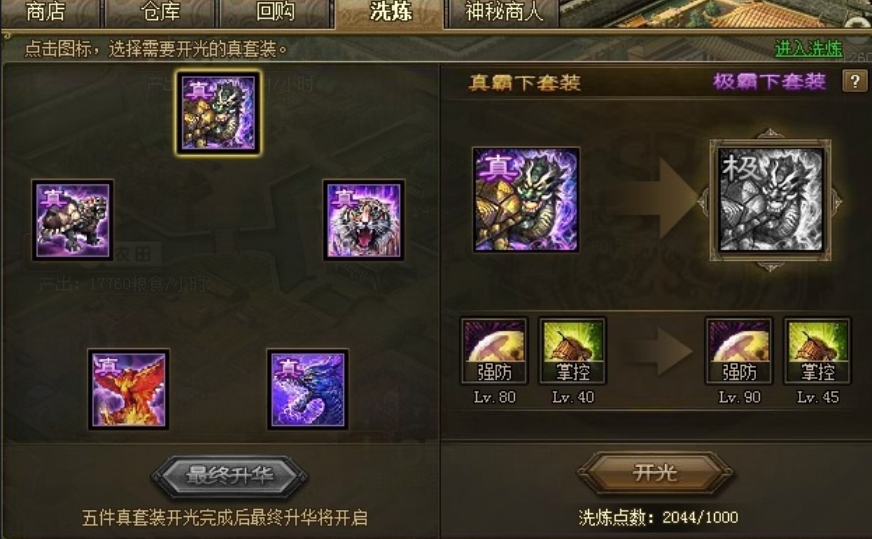Click the 最终升华 button
The width and height of the screenshot is (872, 539).
[x=230, y=476]
